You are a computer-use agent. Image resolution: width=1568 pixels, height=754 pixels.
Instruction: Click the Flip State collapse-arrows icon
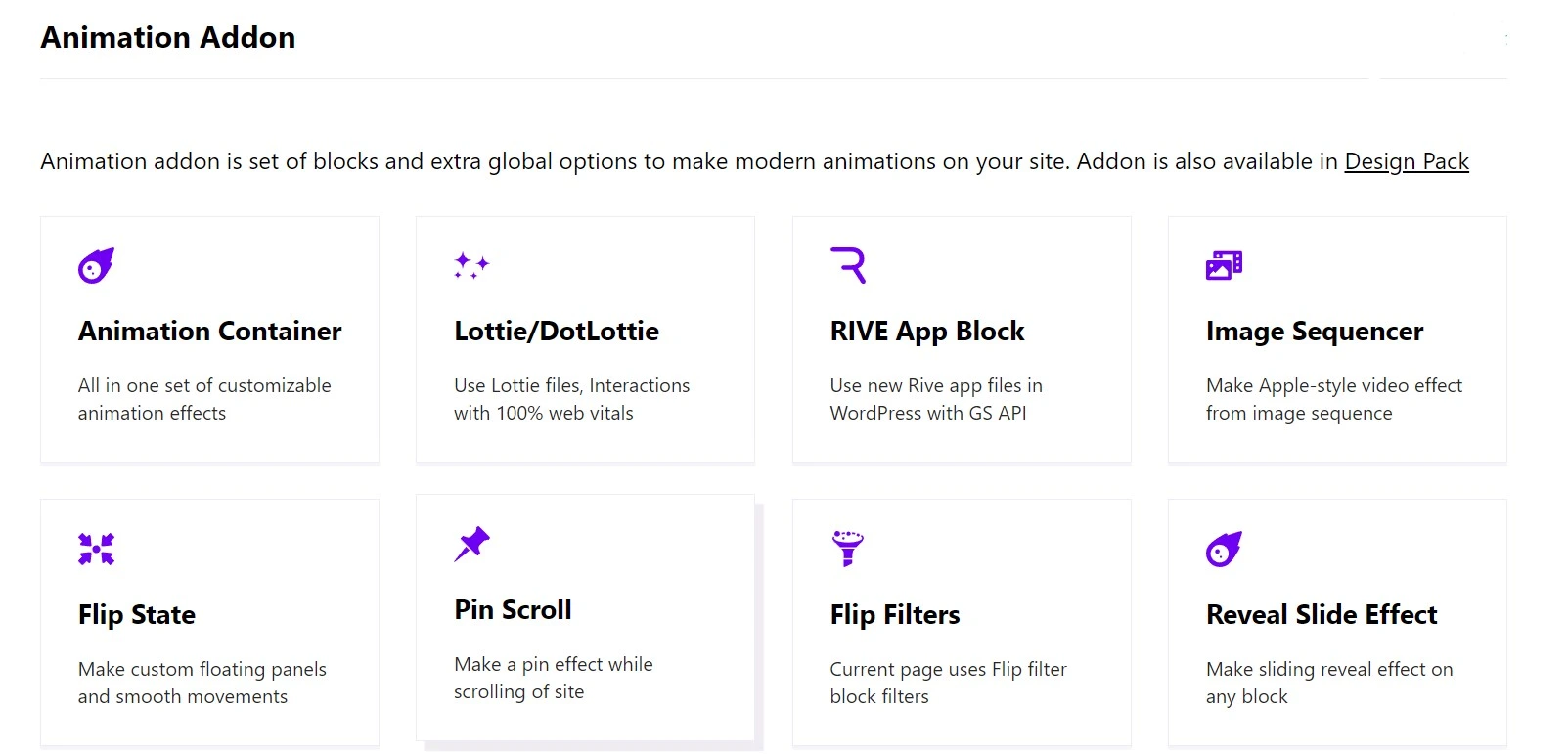96,549
